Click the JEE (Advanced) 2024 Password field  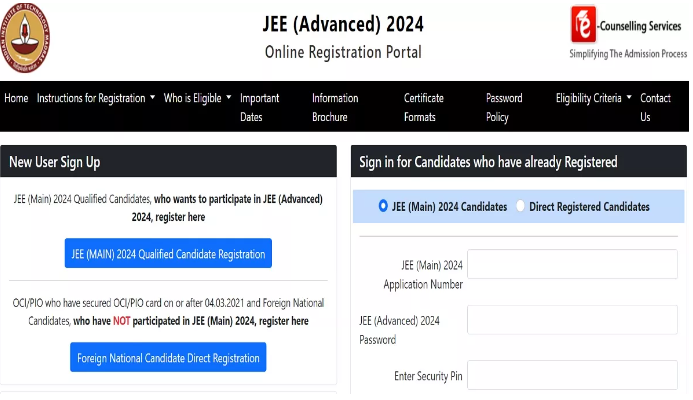click(x=572, y=321)
